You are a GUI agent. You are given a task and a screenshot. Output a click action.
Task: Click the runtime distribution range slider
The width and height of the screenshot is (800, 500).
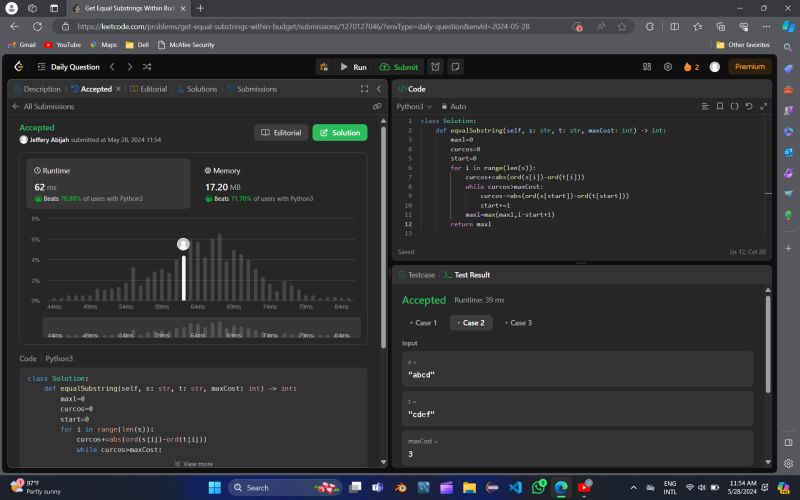202,328
